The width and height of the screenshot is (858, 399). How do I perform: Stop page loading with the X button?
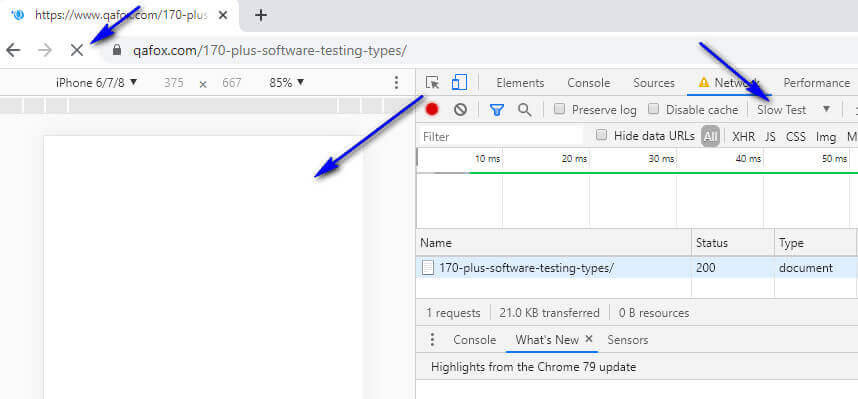77,50
